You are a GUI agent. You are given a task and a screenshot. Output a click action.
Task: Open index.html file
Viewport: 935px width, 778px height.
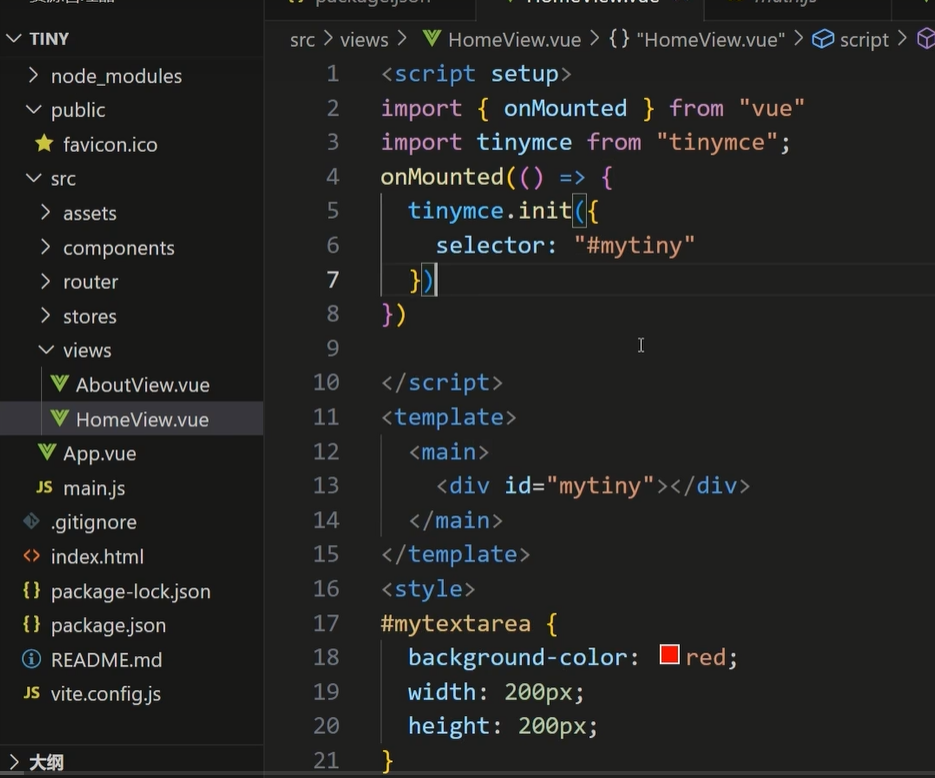pyautogui.click(x=97, y=556)
